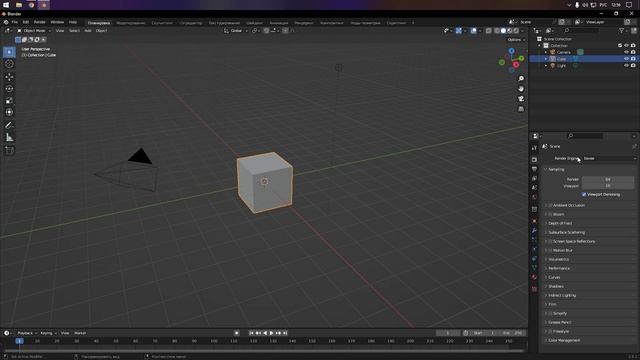The image size is (640, 360).
Task: Select the Rotate tool
Action: tap(9, 89)
